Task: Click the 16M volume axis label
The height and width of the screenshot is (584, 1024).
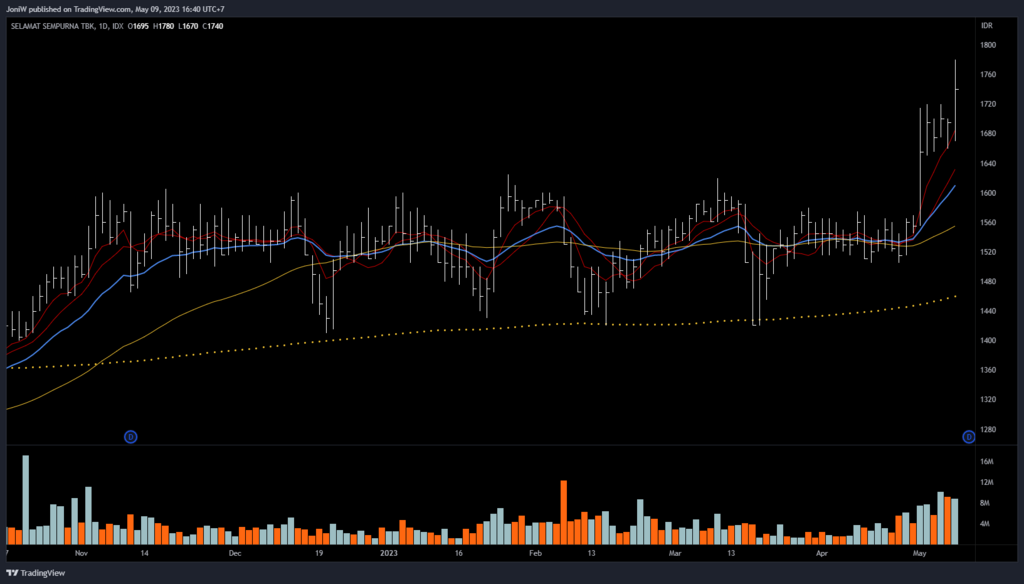Action: 986,462
